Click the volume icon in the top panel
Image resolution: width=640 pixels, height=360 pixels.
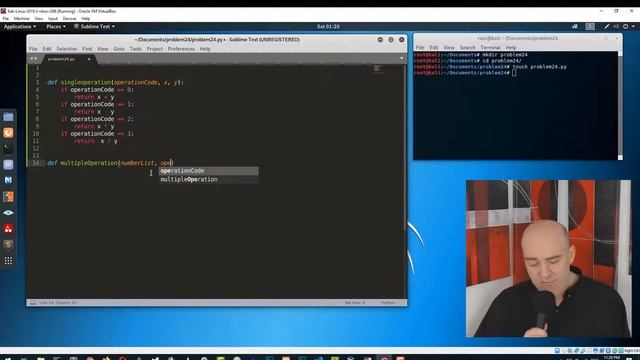point(616,27)
